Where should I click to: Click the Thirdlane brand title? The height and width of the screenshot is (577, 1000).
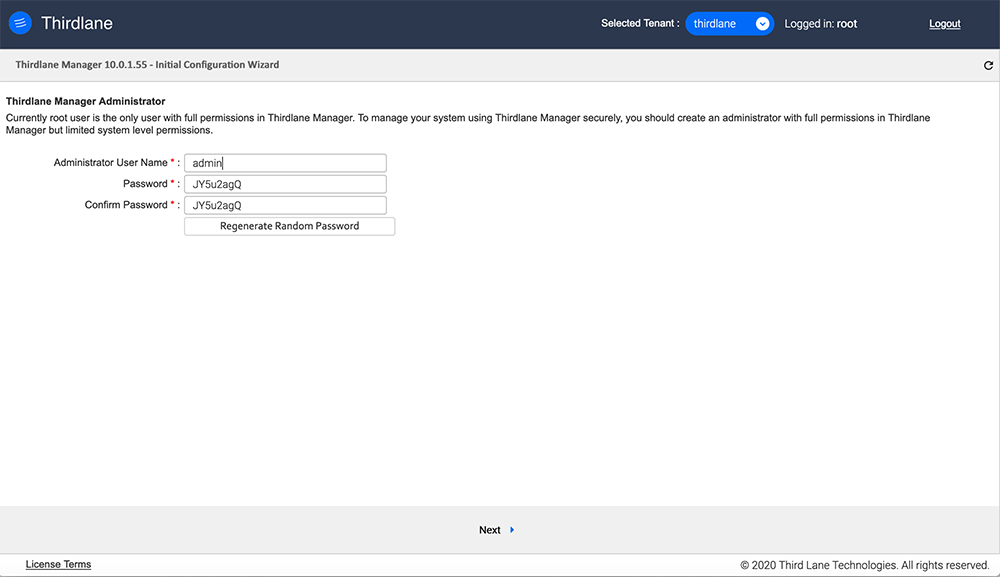pyautogui.click(x=77, y=24)
